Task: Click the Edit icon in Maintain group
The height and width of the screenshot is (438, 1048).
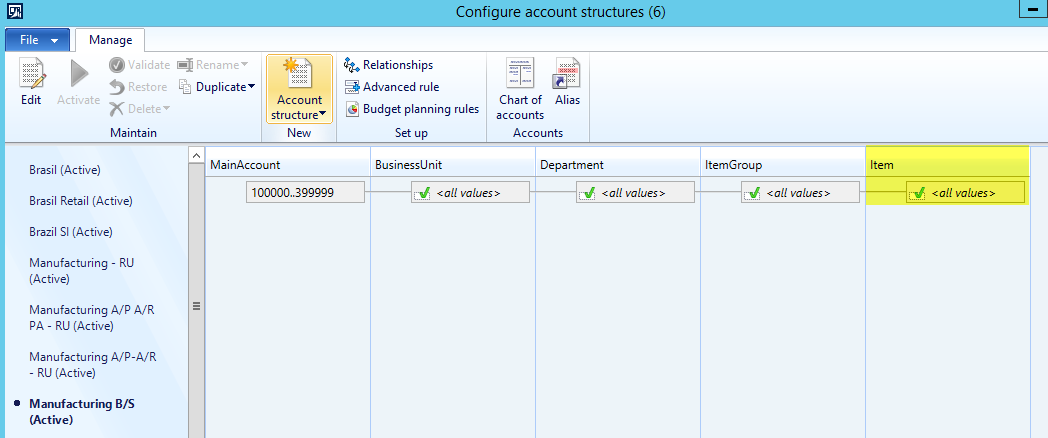Action: [x=31, y=75]
